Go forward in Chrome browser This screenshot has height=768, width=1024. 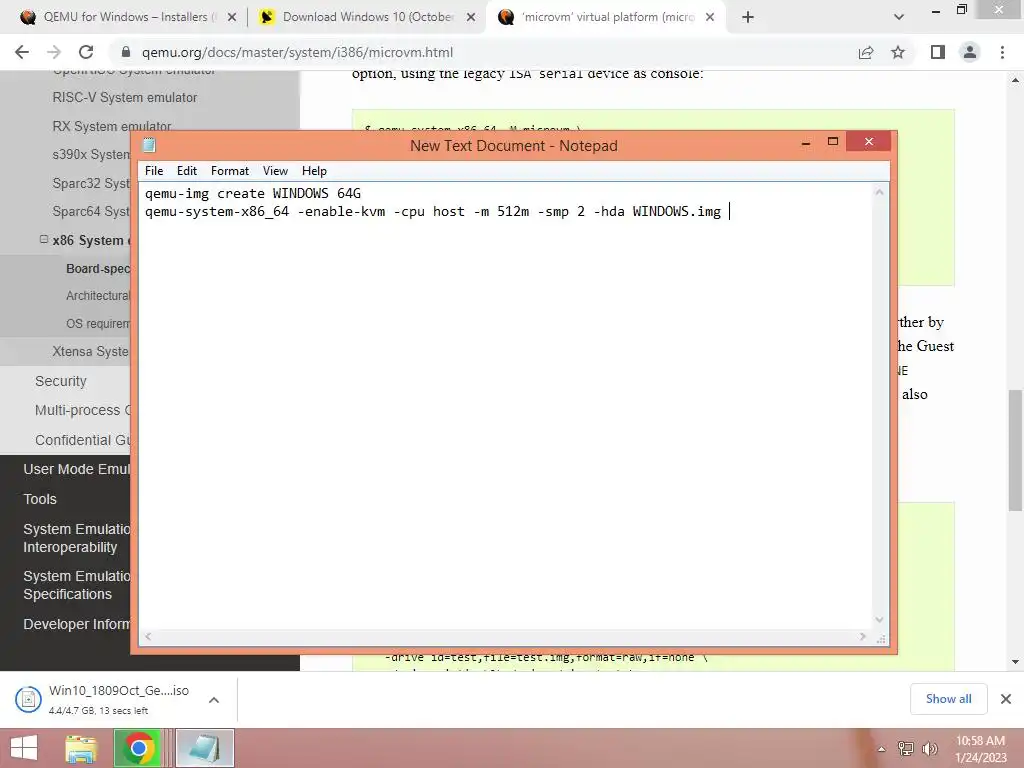(x=54, y=52)
